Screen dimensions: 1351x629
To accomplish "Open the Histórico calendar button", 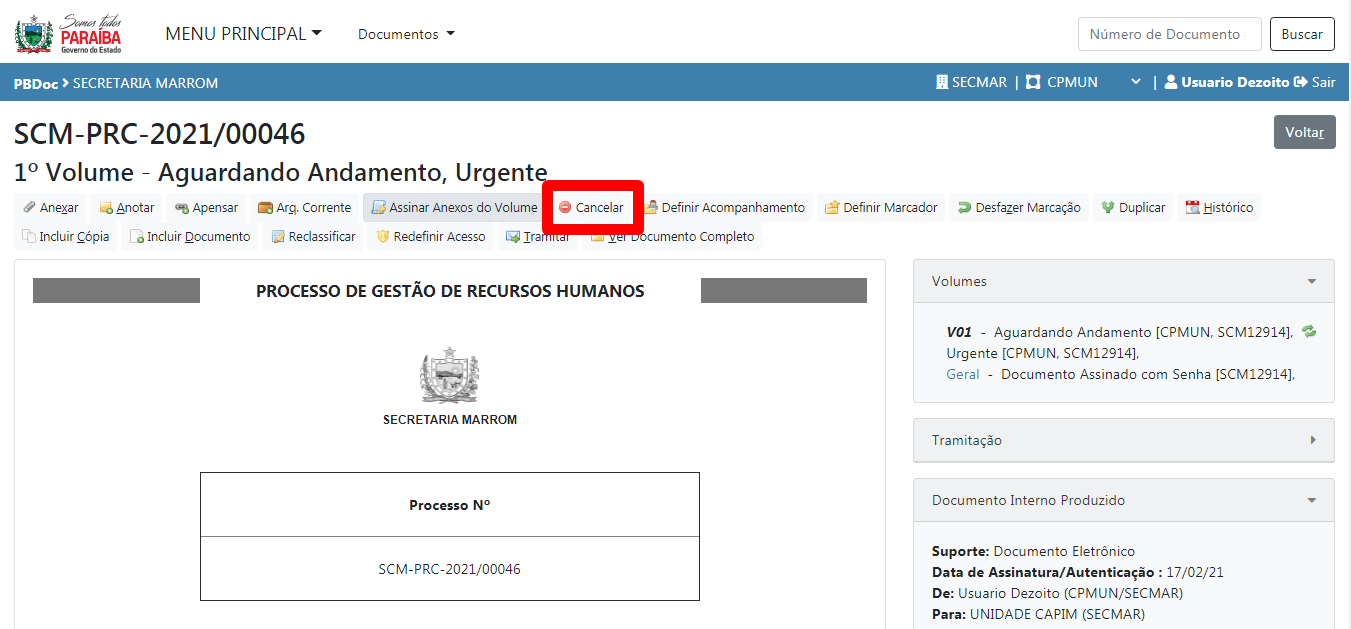I will (1219, 208).
